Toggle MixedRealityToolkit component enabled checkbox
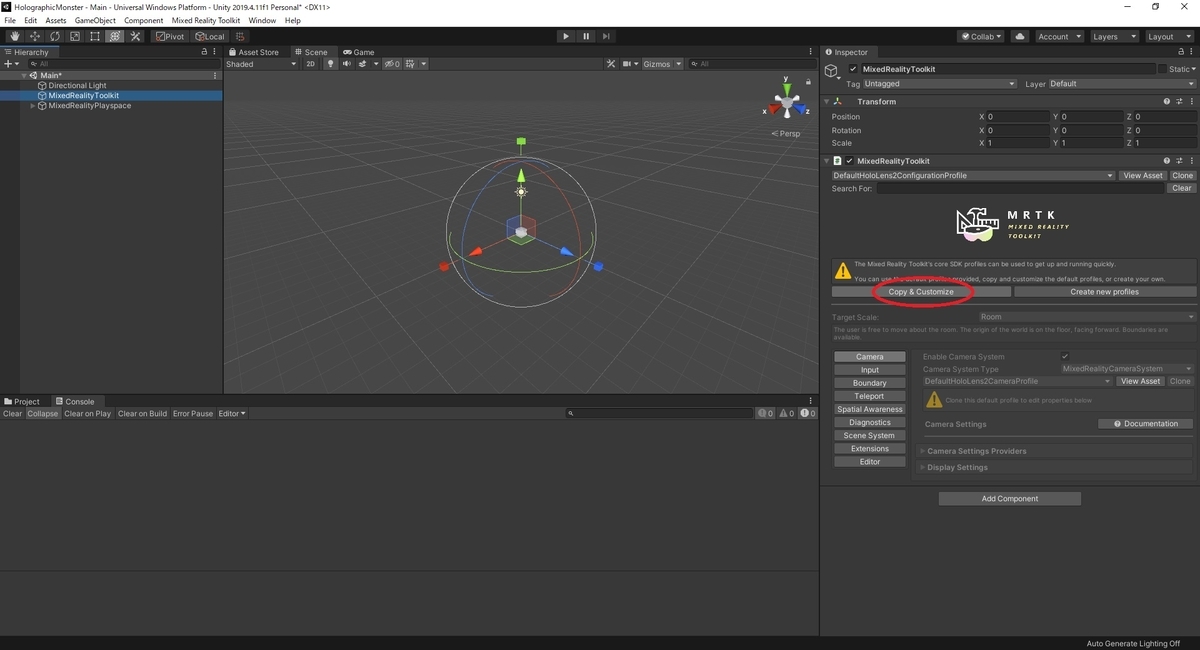Screen dimensions: 1200x650 pyautogui.click(x=850, y=161)
